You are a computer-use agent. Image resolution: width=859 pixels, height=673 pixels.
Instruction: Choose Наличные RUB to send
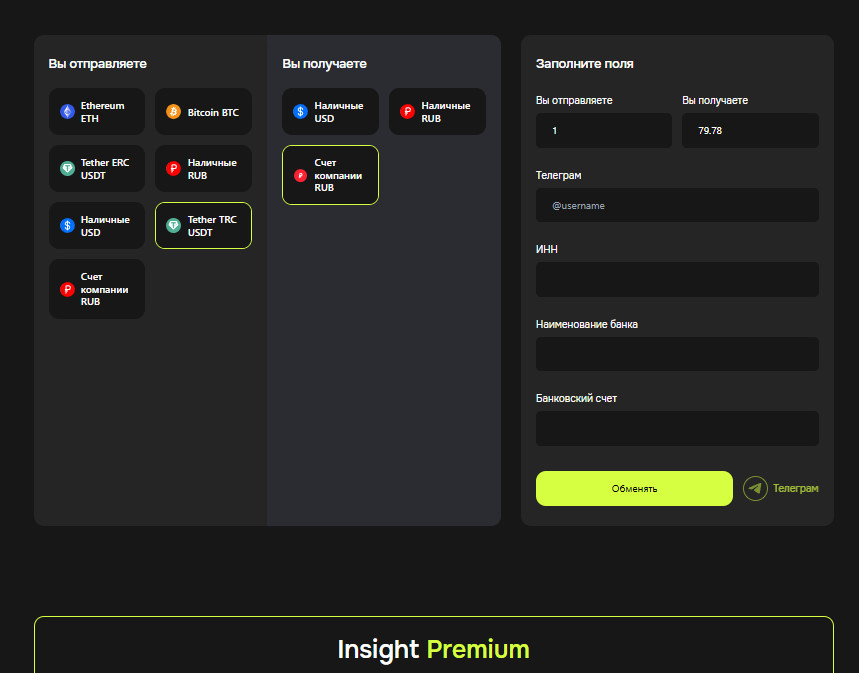(x=203, y=169)
